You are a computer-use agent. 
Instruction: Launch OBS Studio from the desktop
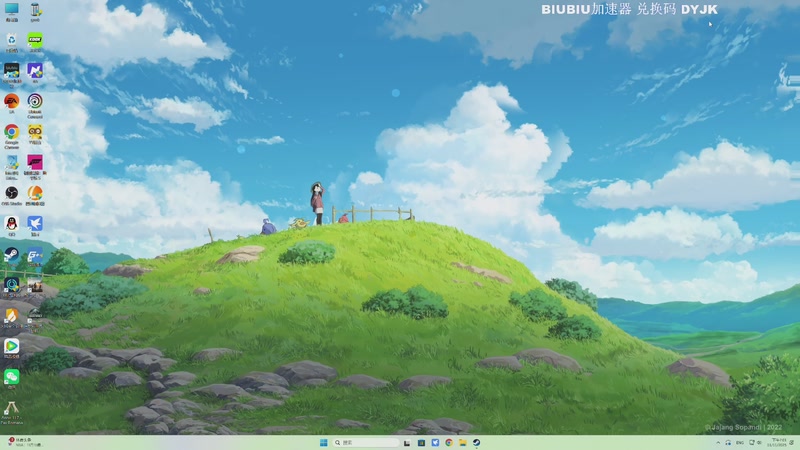coord(11,195)
